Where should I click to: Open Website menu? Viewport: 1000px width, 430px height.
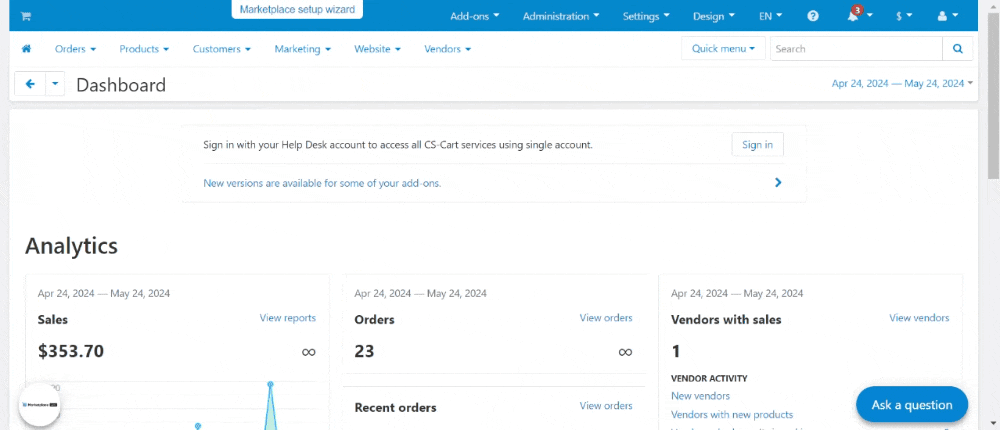pyautogui.click(x=377, y=48)
